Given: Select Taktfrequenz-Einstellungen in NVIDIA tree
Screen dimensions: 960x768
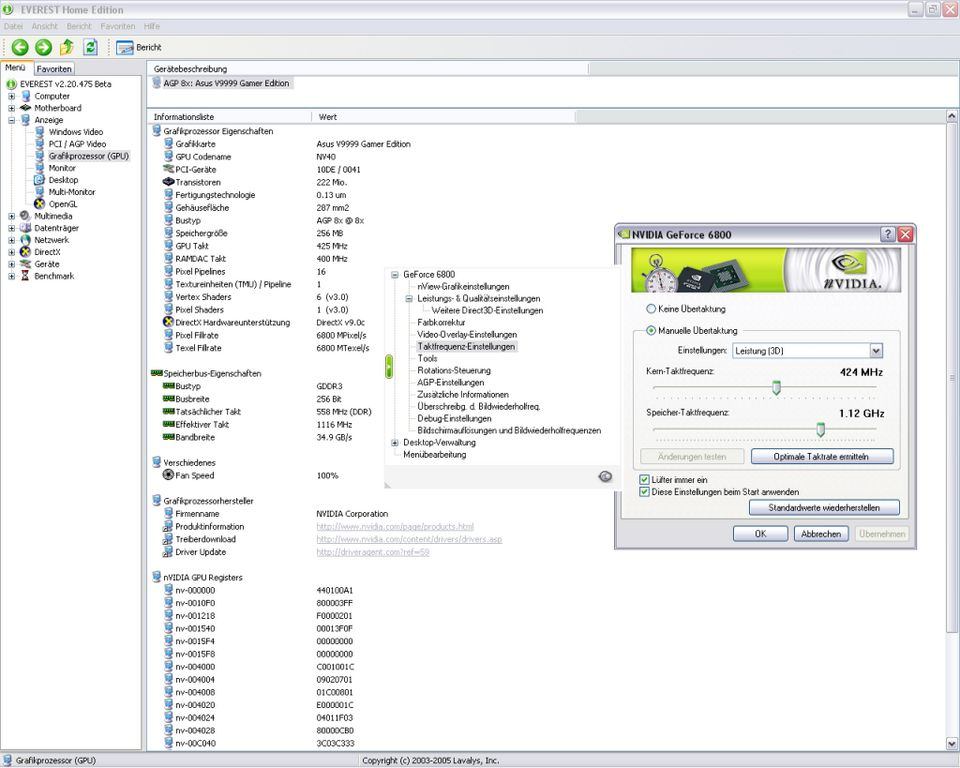Looking at the screenshot, I should point(467,347).
